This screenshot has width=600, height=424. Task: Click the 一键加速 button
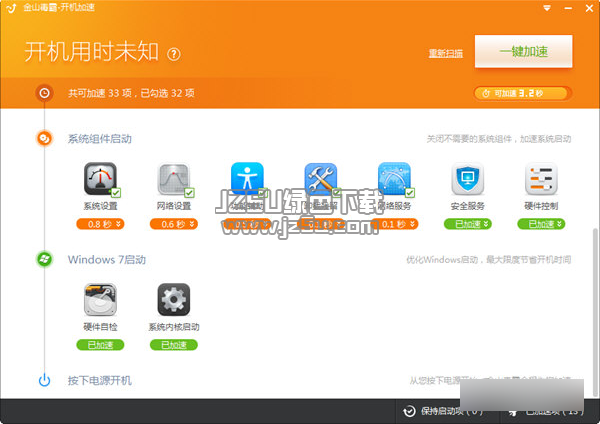[x=523, y=51]
